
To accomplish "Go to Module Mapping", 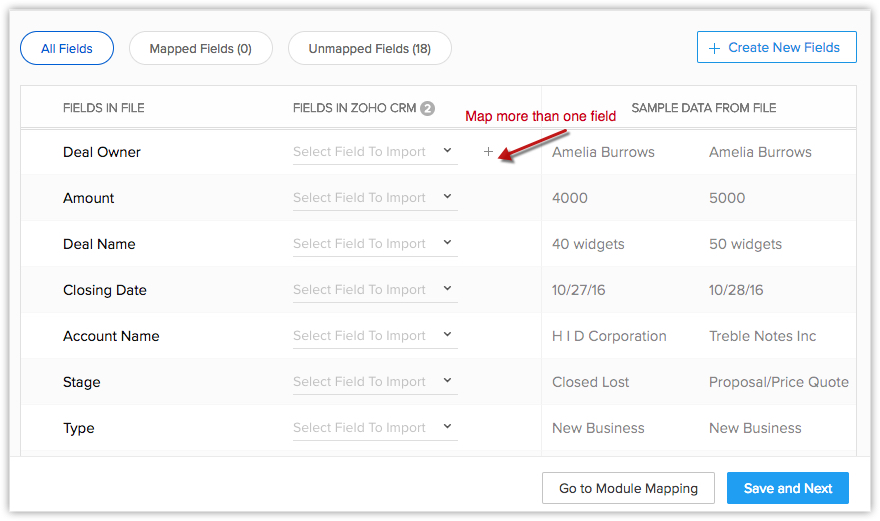I will tap(628, 488).
